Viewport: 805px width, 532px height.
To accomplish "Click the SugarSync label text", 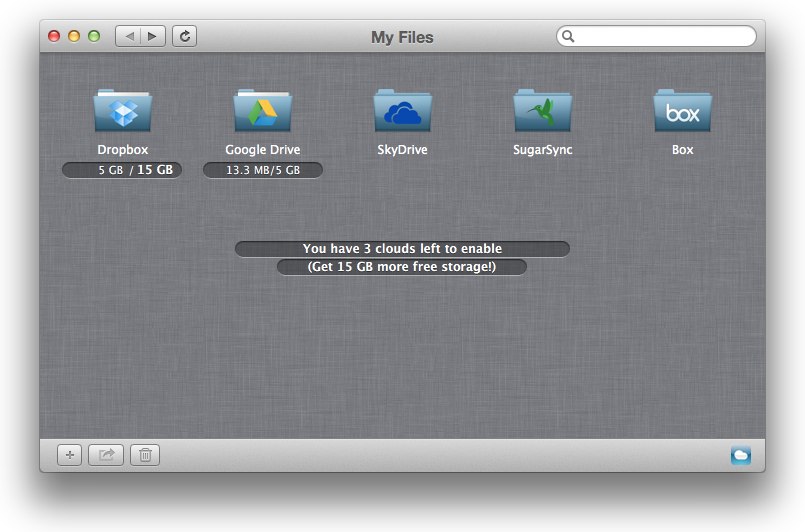I will pos(543,149).
